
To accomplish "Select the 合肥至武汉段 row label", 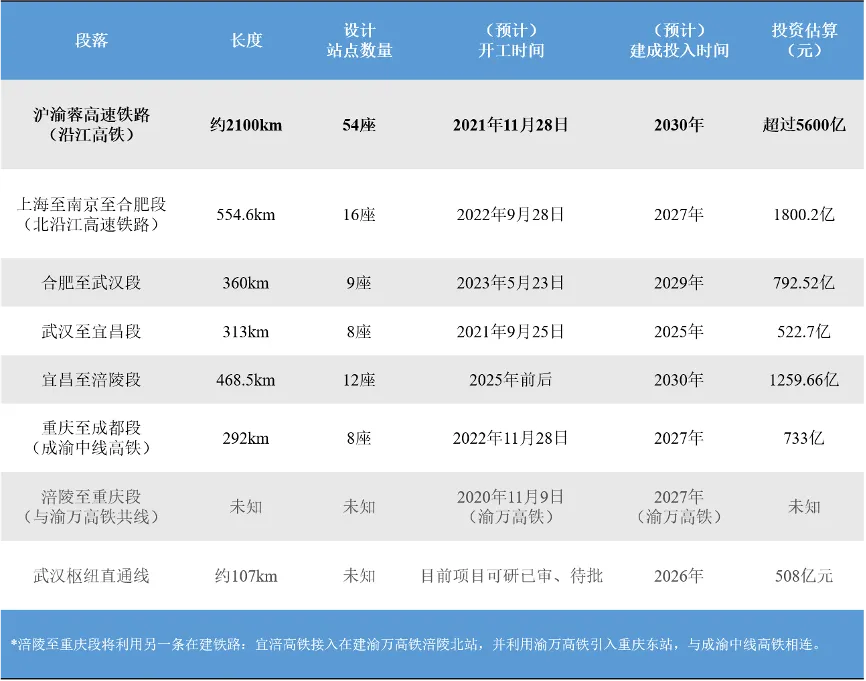I will (x=91, y=283).
